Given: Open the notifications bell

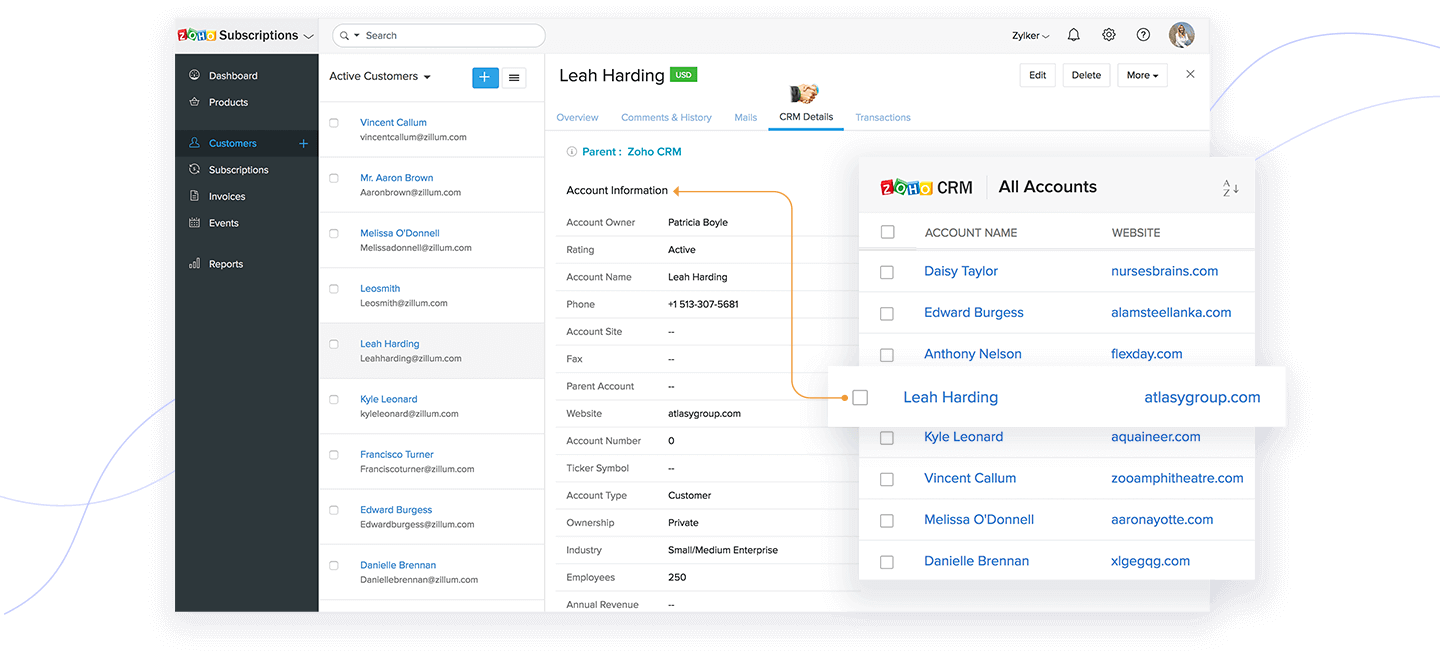Looking at the screenshot, I should point(1073,34).
